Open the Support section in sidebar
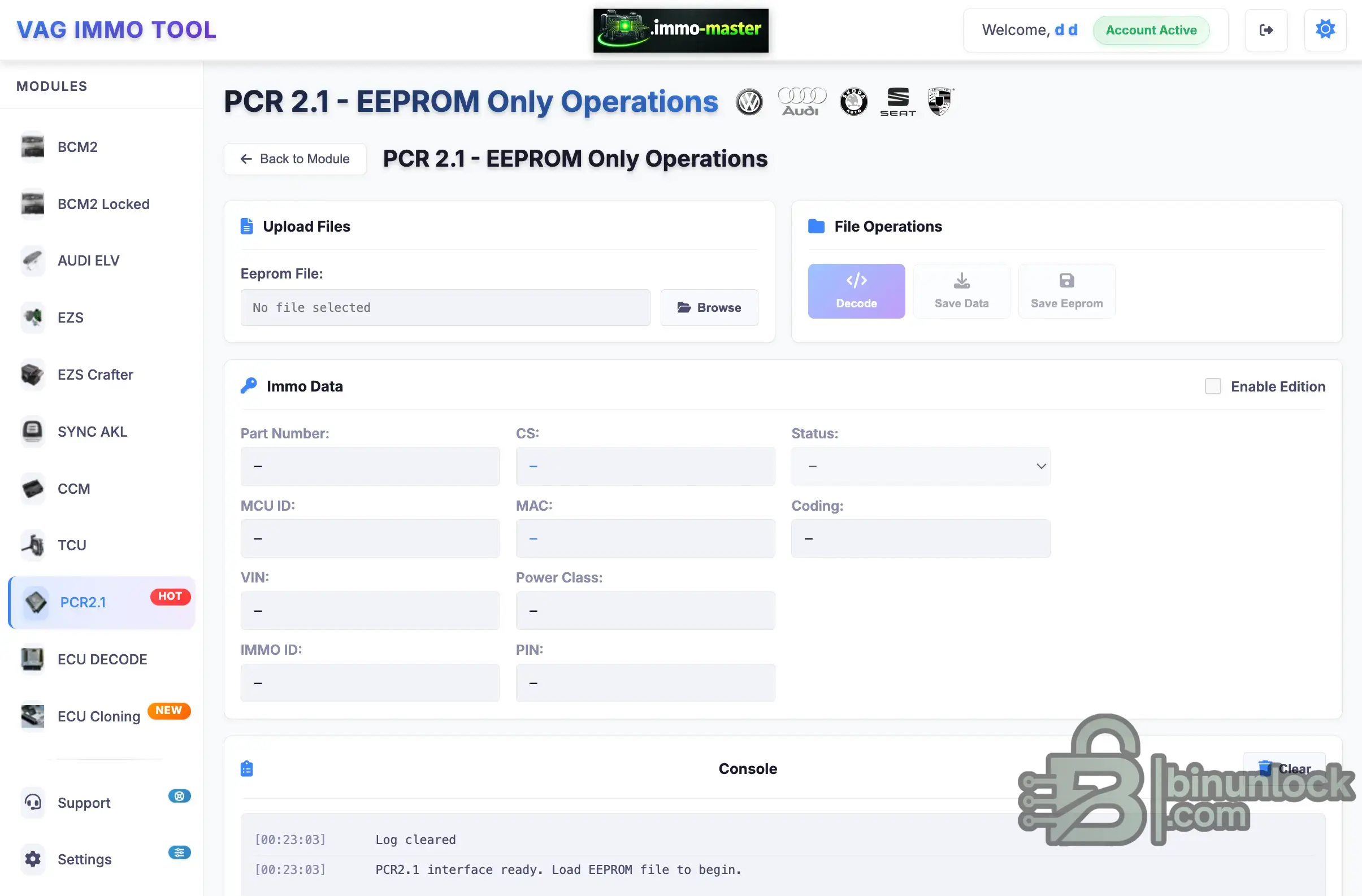Viewport: 1362px width, 896px height. click(x=84, y=802)
